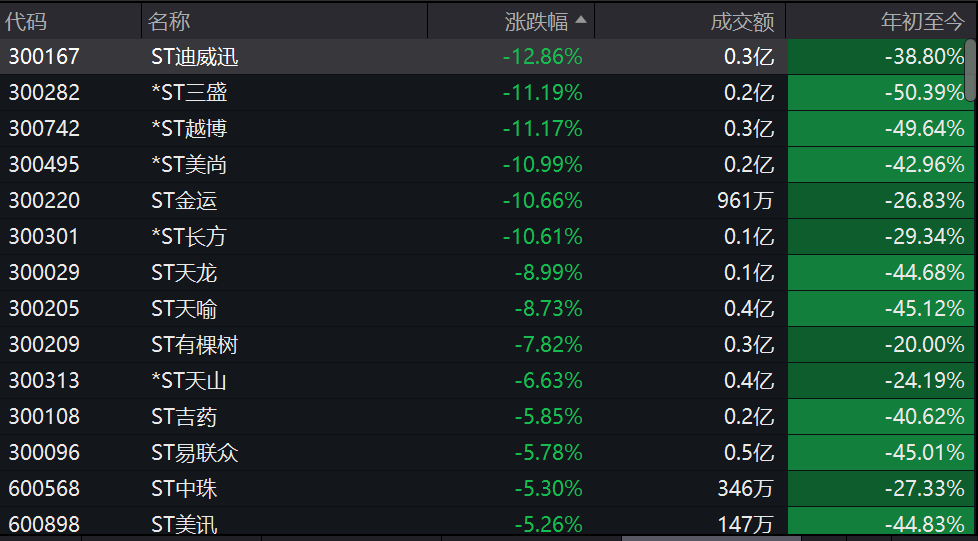Click the -10.61% change for *ST长方
The width and height of the screenshot is (978, 541).
542,237
